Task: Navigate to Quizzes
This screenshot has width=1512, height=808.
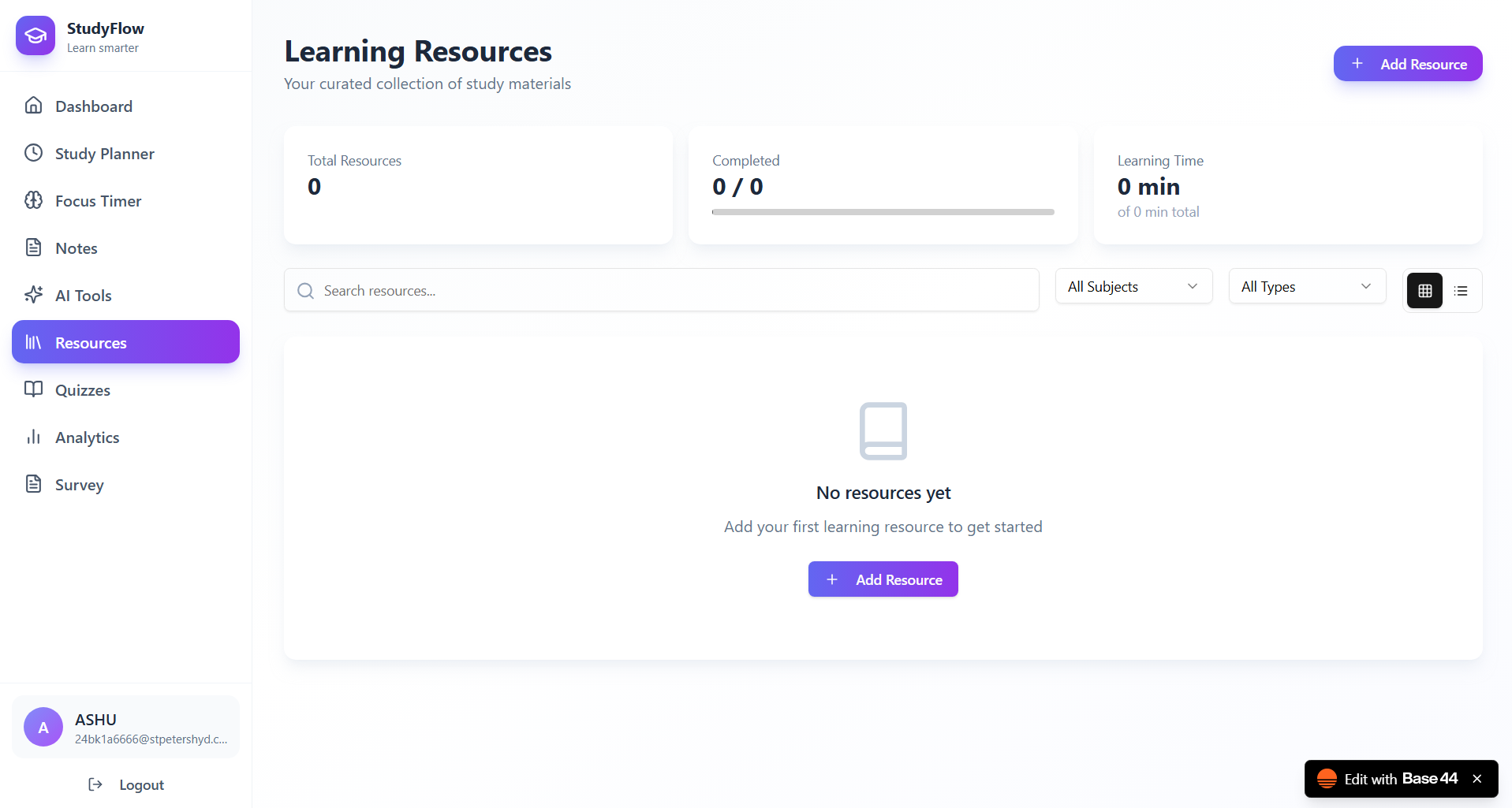Action: [x=125, y=389]
